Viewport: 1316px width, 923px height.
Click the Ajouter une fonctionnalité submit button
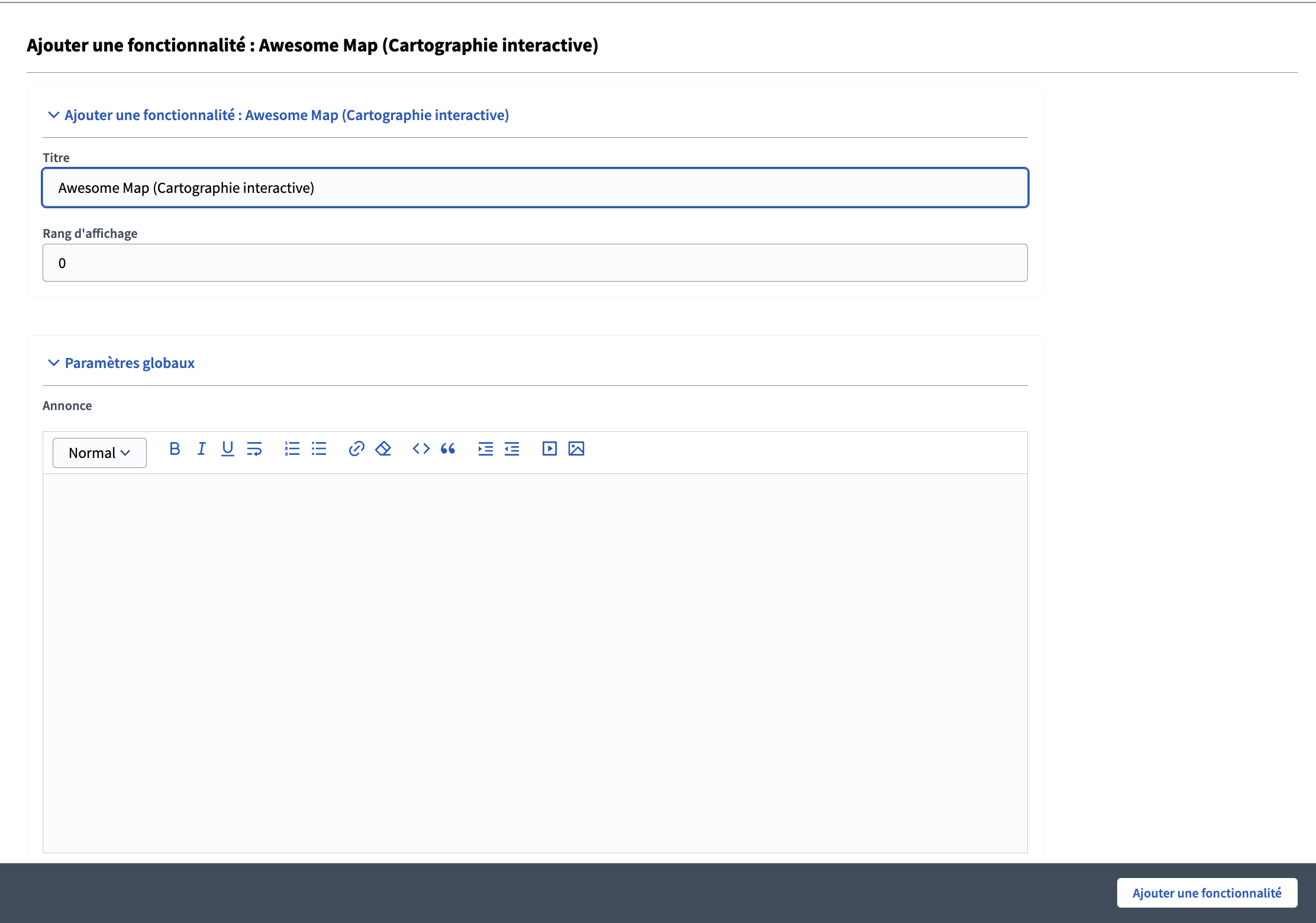1207,893
